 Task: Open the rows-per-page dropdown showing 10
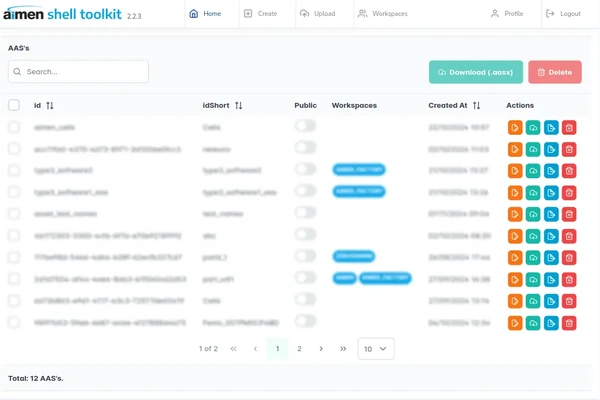click(376, 349)
